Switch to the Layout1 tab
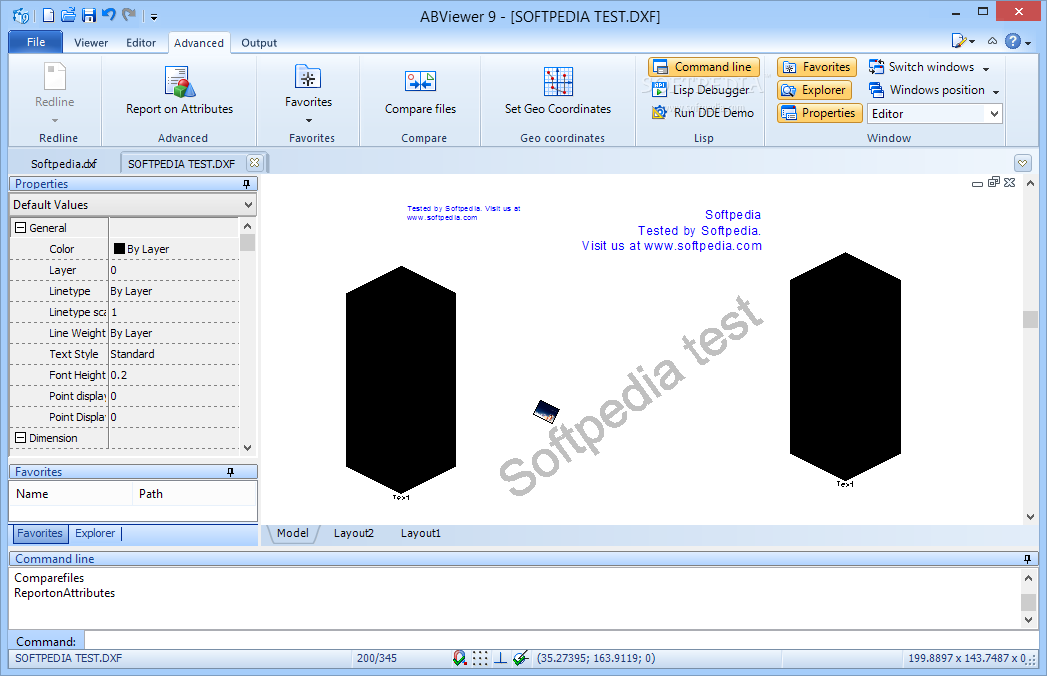Screen dimensions: 1047x676 (421, 533)
